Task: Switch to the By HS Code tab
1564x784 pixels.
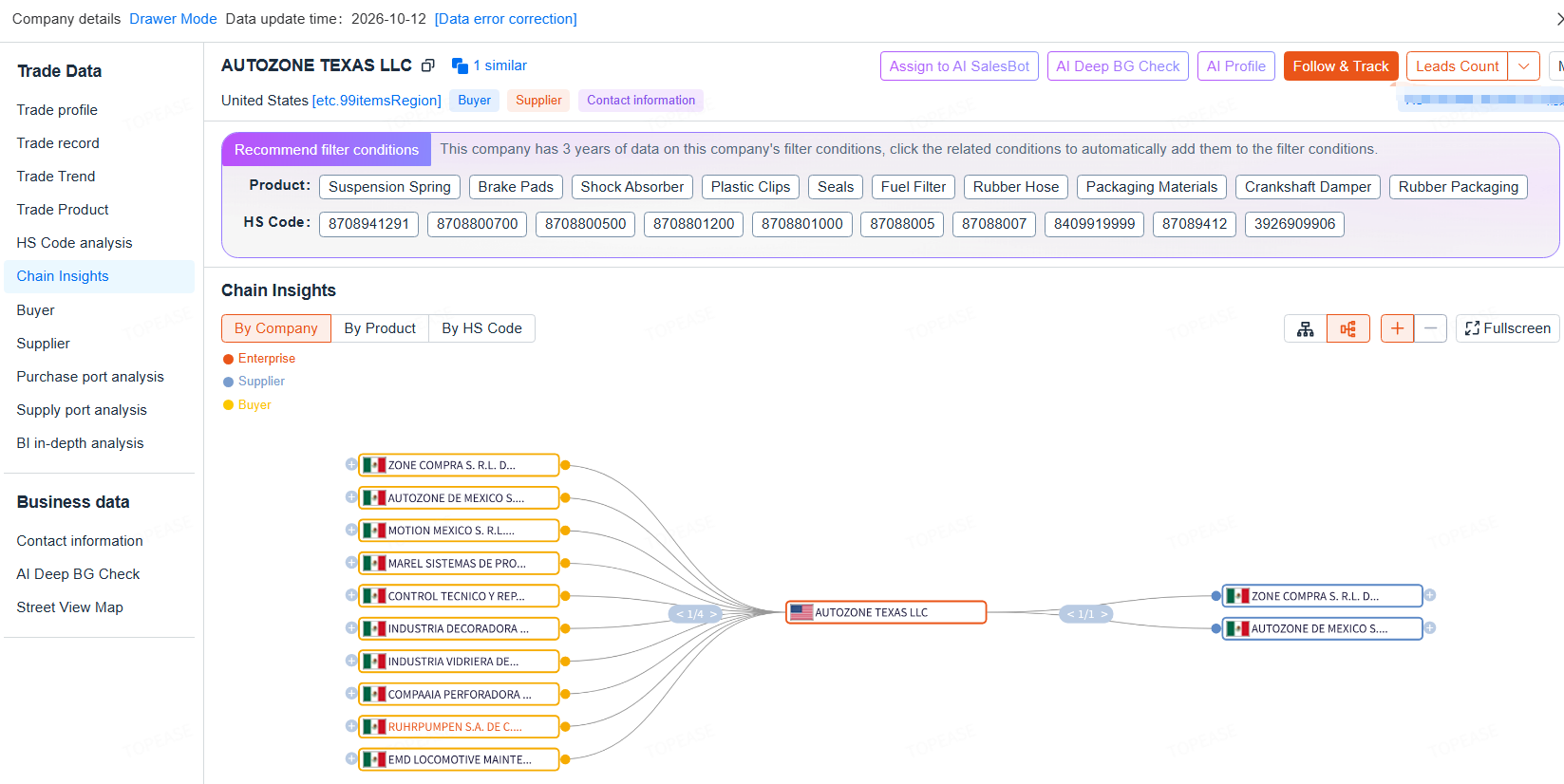Action: point(481,328)
